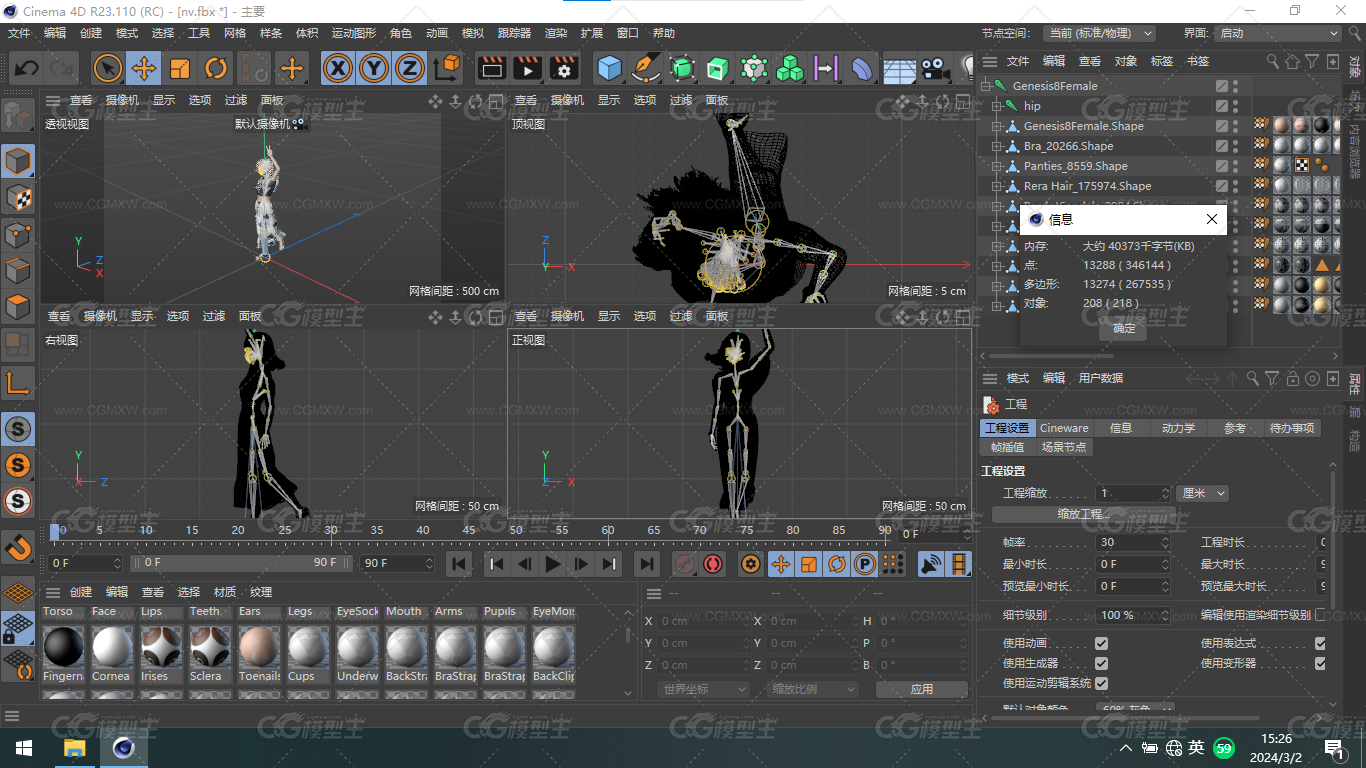Close the 信息 dialog with X
Viewport: 1366px width, 768px height.
click(1212, 219)
